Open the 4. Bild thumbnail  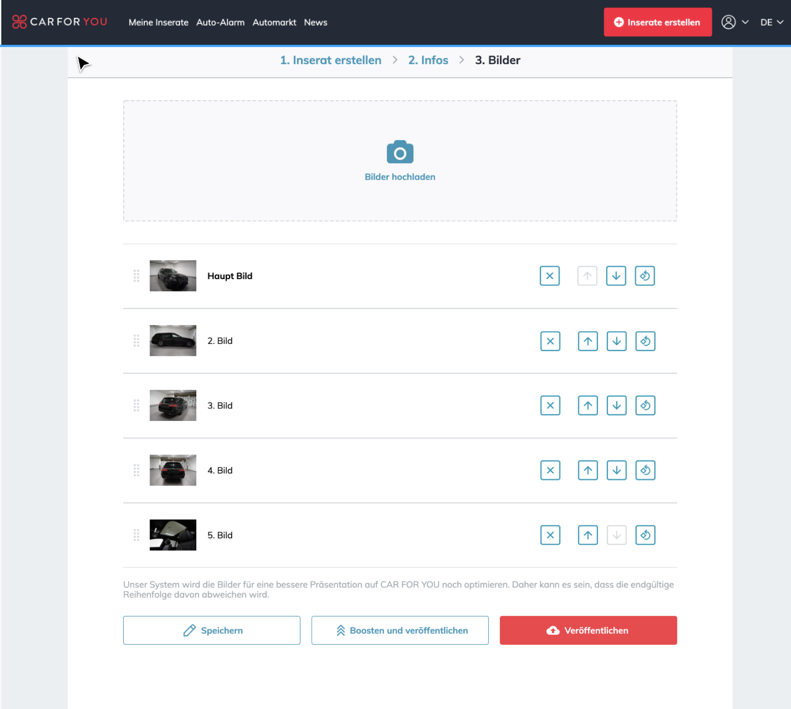coord(173,470)
